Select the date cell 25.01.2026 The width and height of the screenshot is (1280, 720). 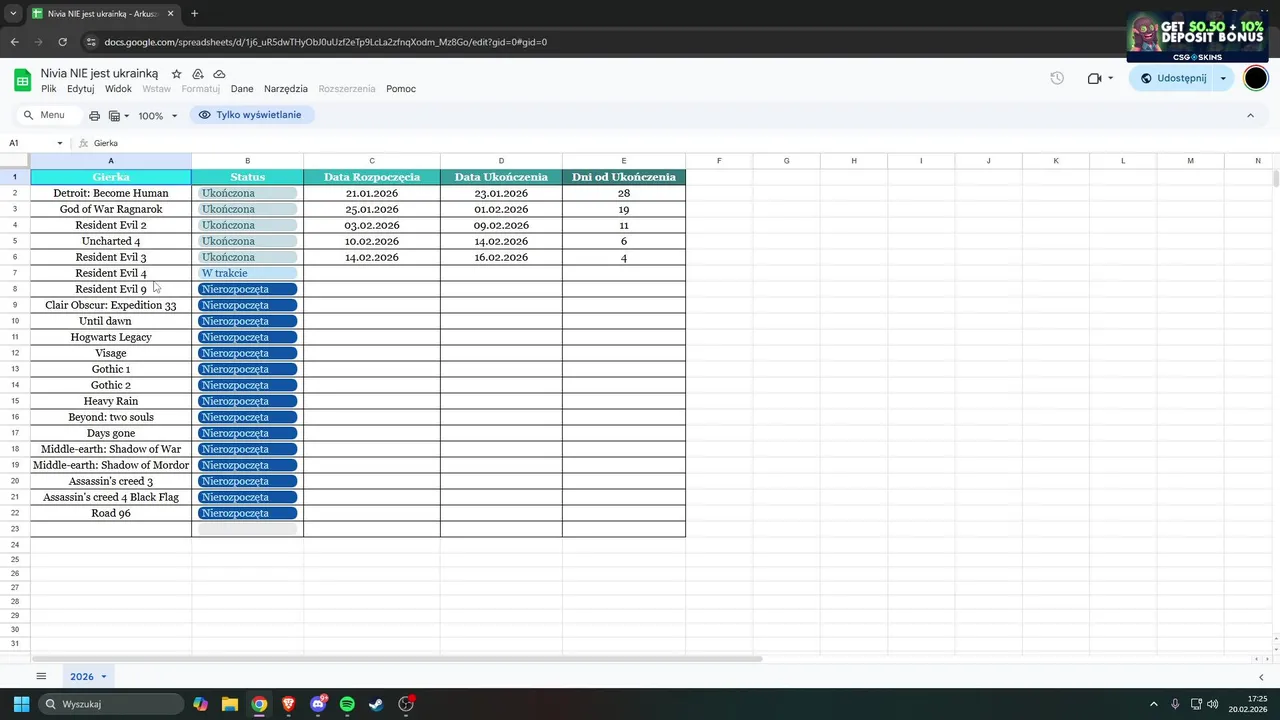pyautogui.click(x=372, y=209)
